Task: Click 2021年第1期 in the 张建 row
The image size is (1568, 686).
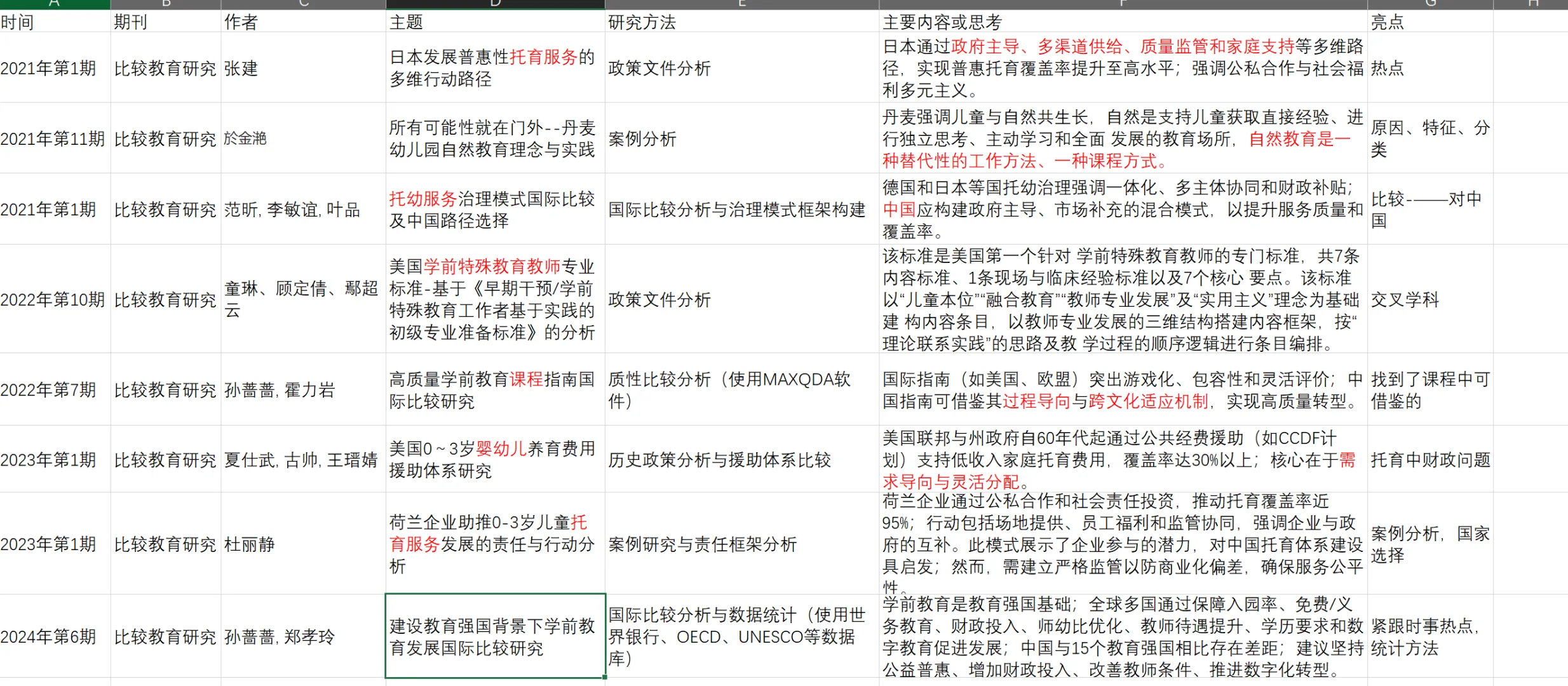Action: [55, 67]
